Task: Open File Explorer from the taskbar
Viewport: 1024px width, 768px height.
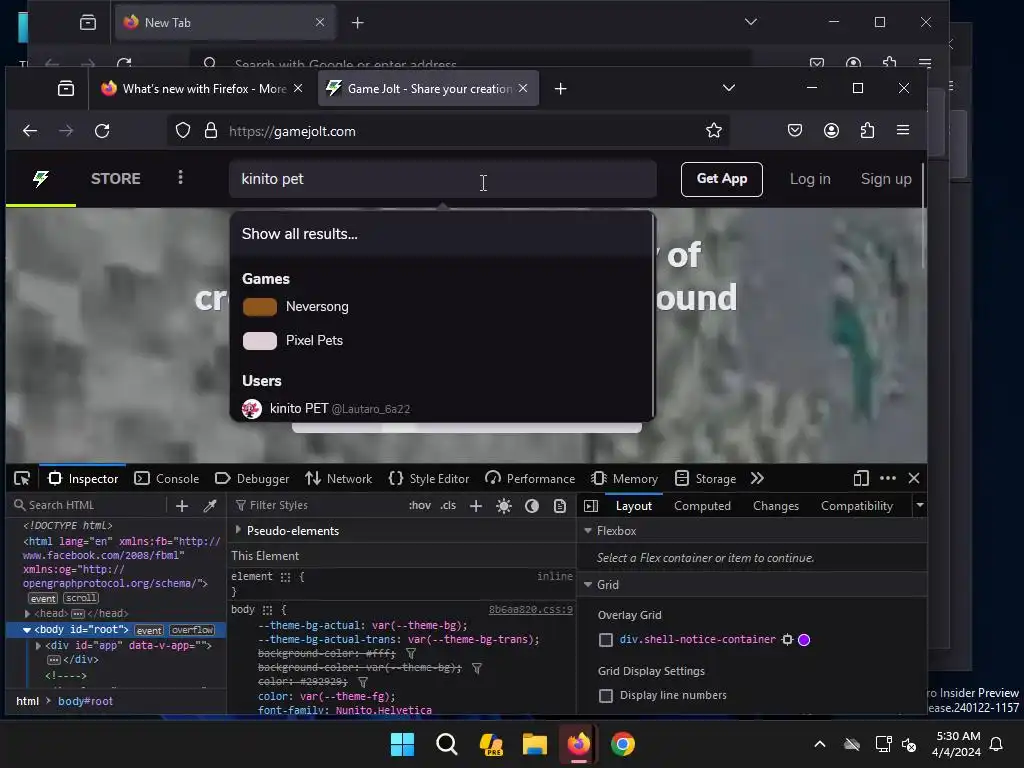Action: [534, 744]
